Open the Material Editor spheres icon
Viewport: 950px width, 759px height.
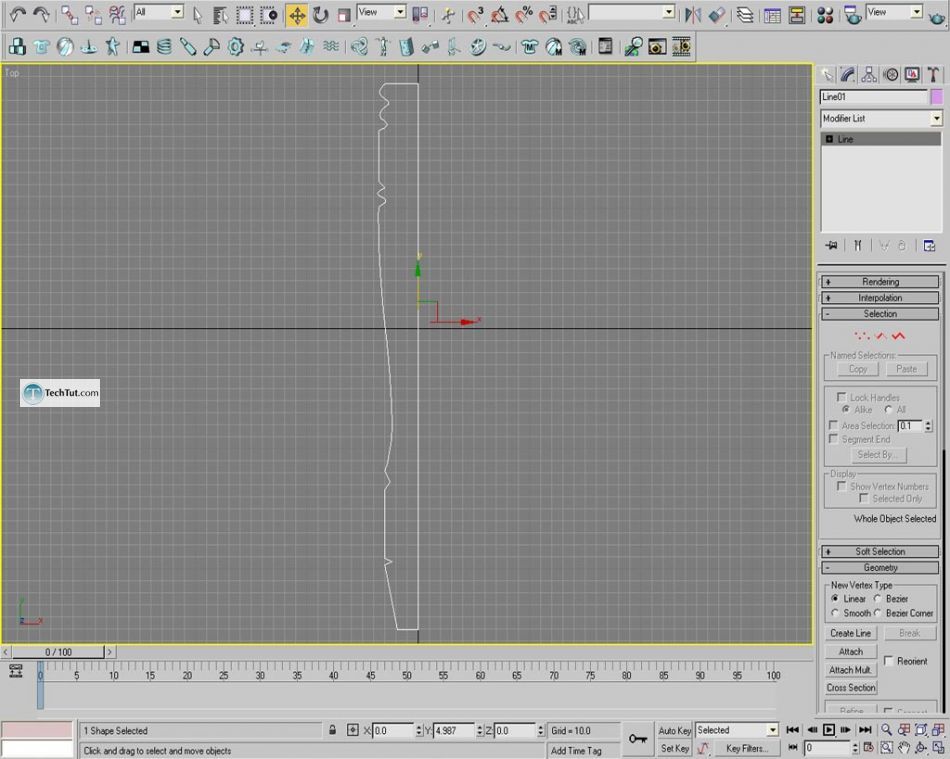tap(825, 15)
